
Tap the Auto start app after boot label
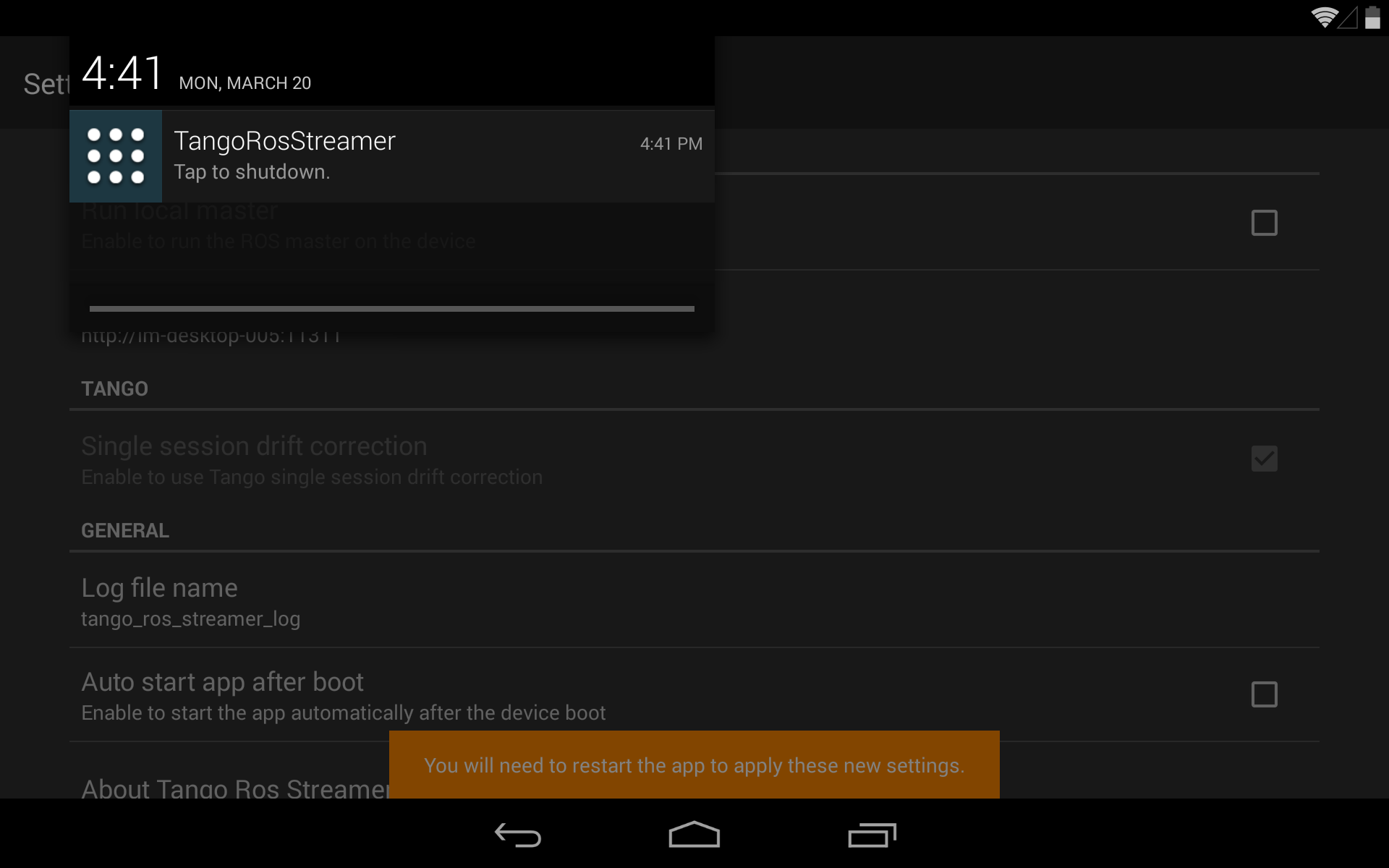222,682
